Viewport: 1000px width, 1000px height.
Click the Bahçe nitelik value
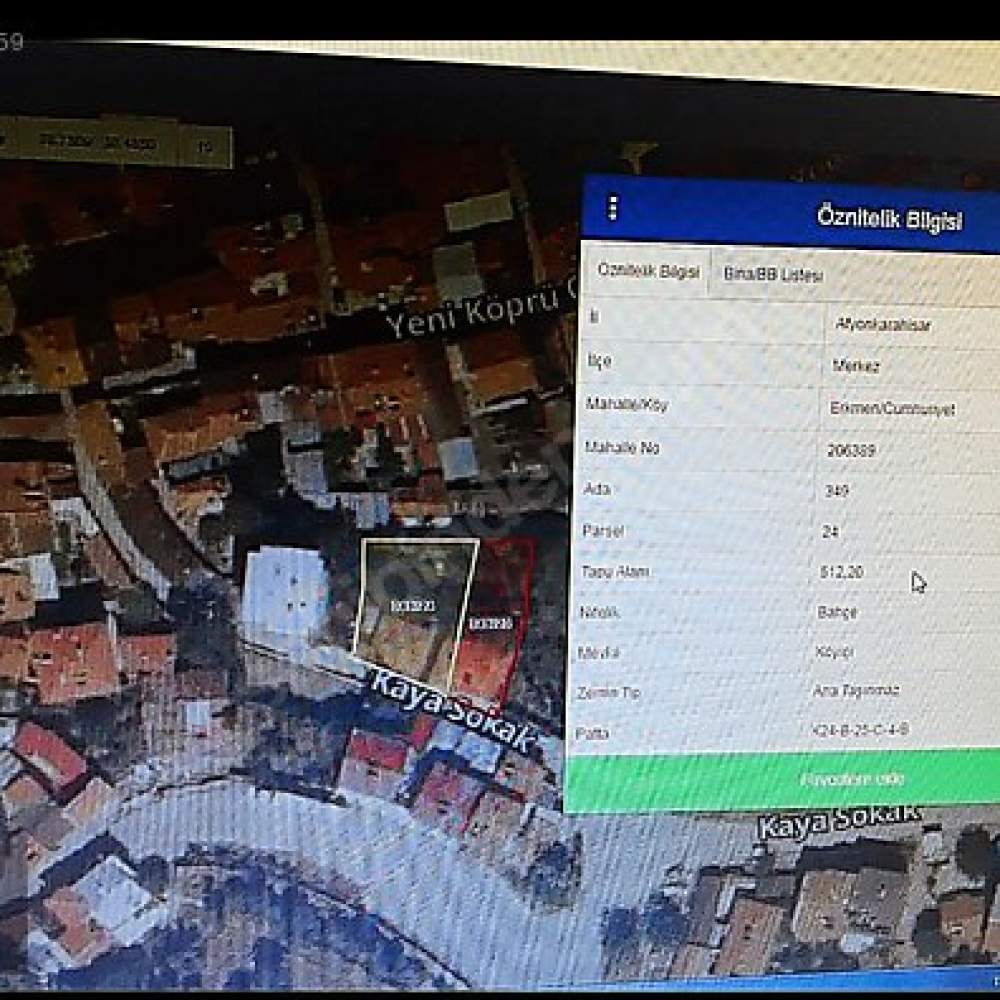(x=837, y=612)
